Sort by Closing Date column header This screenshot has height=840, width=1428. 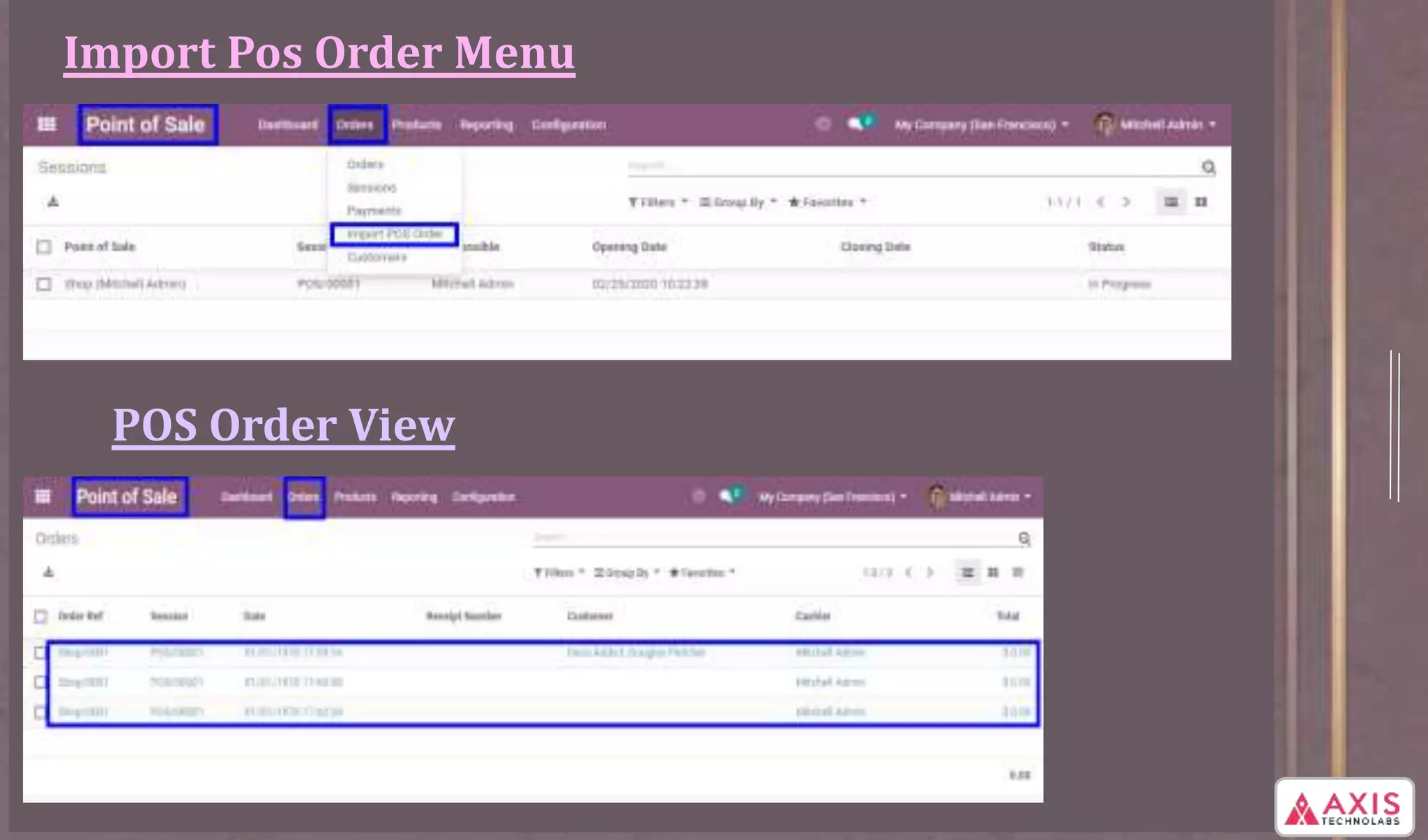click(x=875, y=247)
